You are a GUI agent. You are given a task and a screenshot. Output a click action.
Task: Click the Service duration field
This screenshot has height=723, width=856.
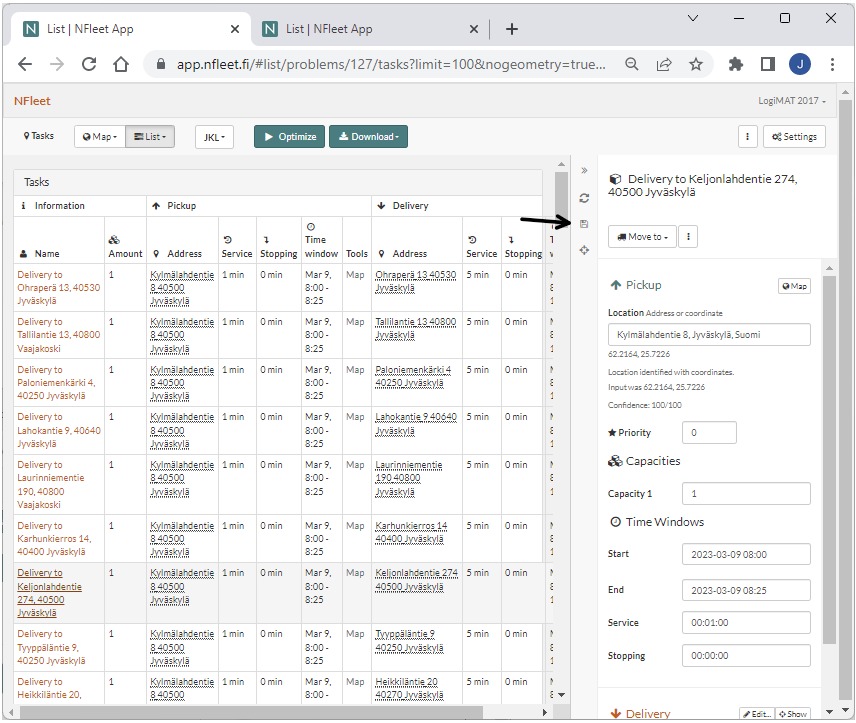[x=746, y=623]
